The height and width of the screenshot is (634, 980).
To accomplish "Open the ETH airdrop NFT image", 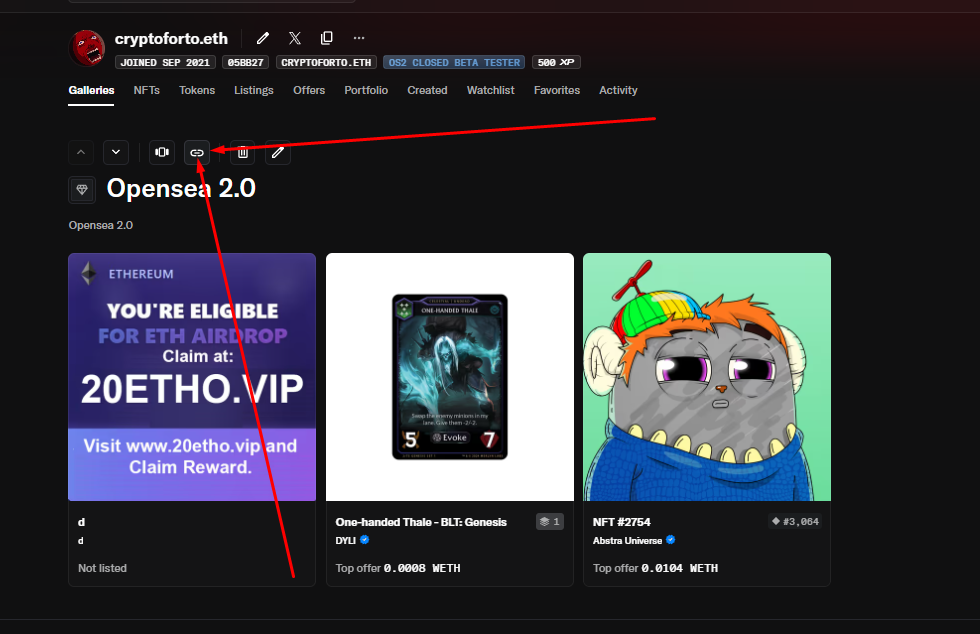I will tap(192, 377).
